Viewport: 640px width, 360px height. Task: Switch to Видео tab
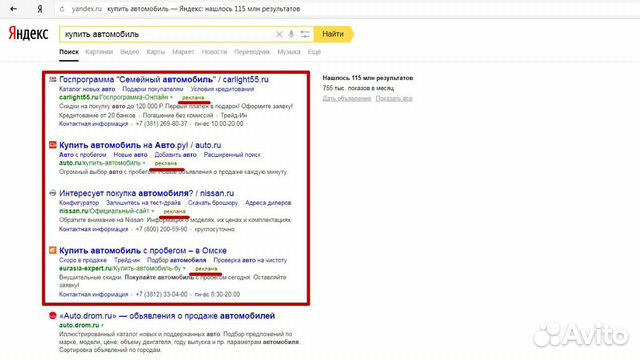pos(130,52)
